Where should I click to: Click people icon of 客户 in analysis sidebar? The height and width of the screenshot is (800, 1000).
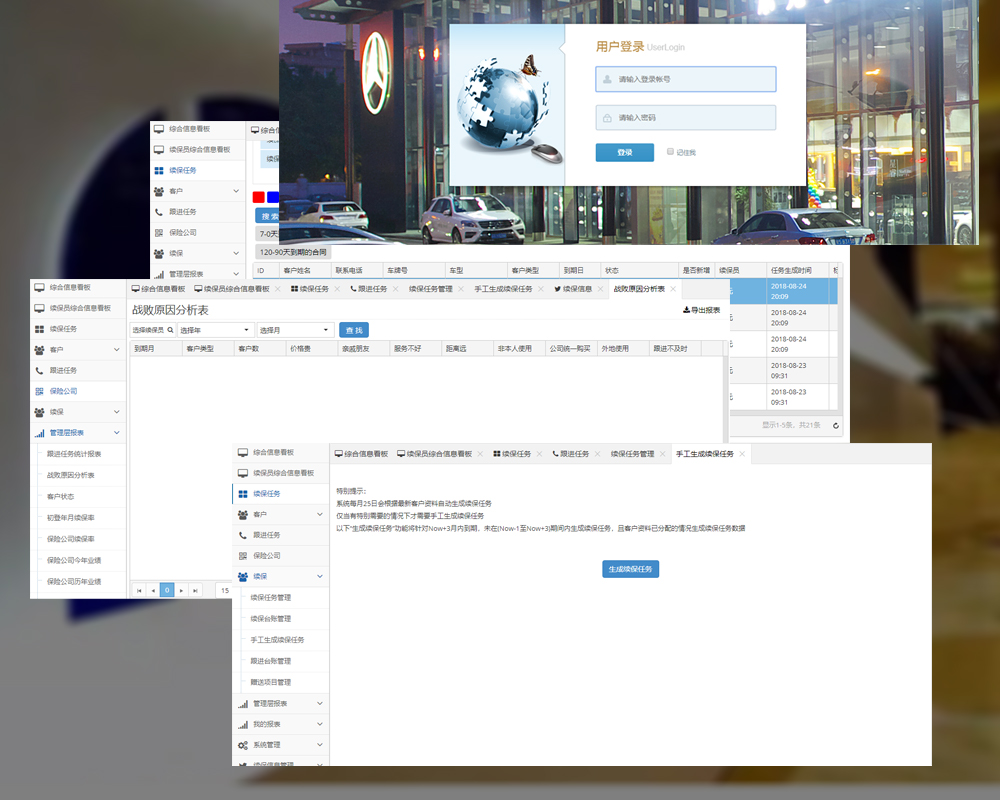40,350
